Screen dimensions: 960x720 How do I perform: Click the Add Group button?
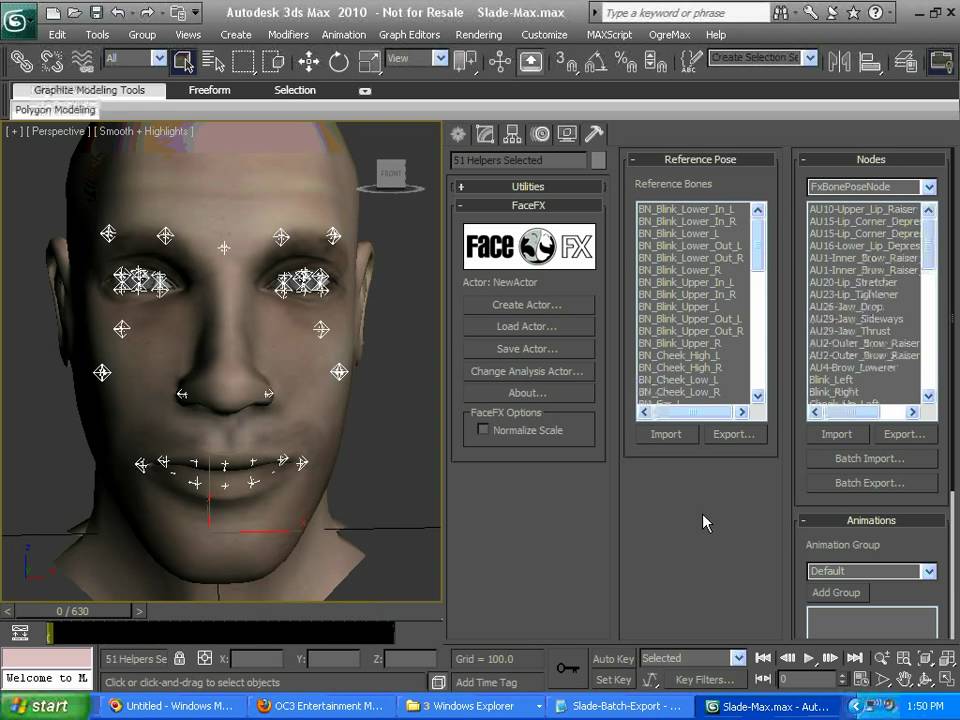837,593
